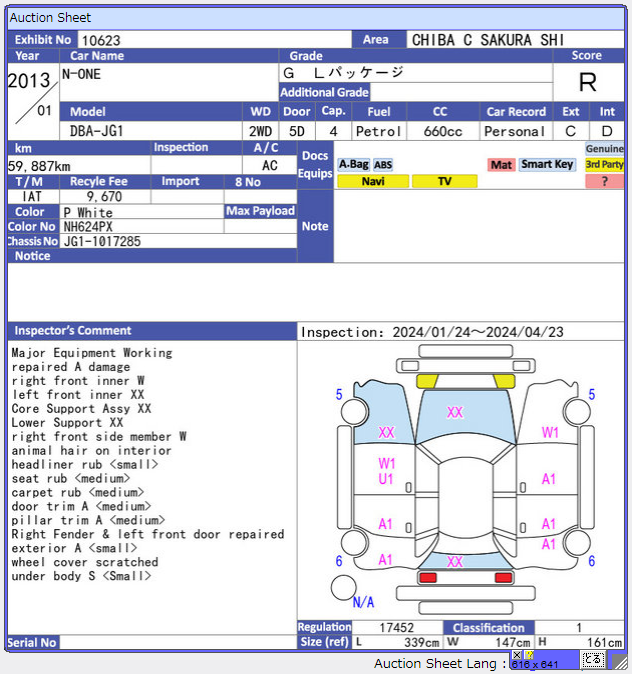Click the car name N-ONE
Screen dimensions: 632x674
(81, 74)
